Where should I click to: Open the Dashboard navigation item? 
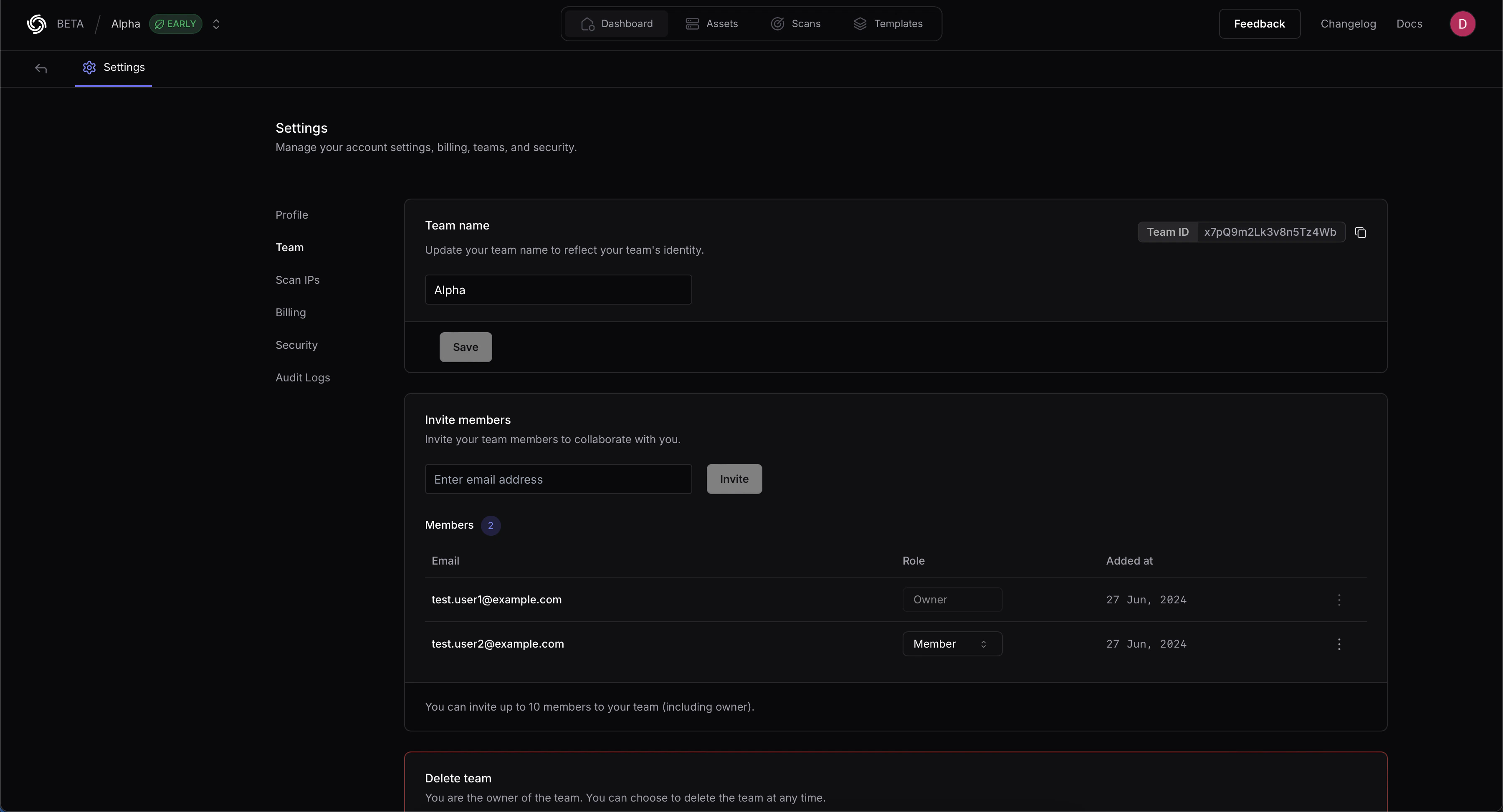[x=617, y=24]
